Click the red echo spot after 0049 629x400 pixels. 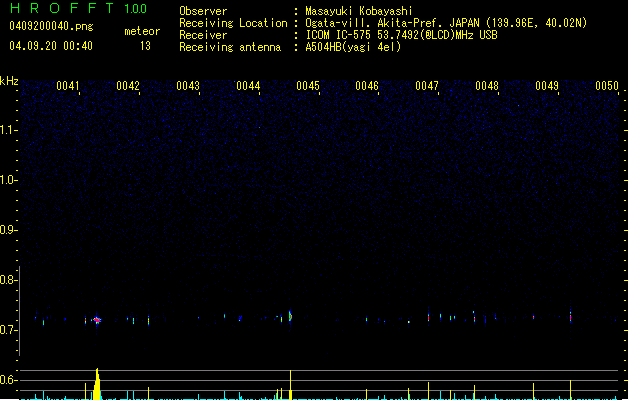[x=570, y=317]
